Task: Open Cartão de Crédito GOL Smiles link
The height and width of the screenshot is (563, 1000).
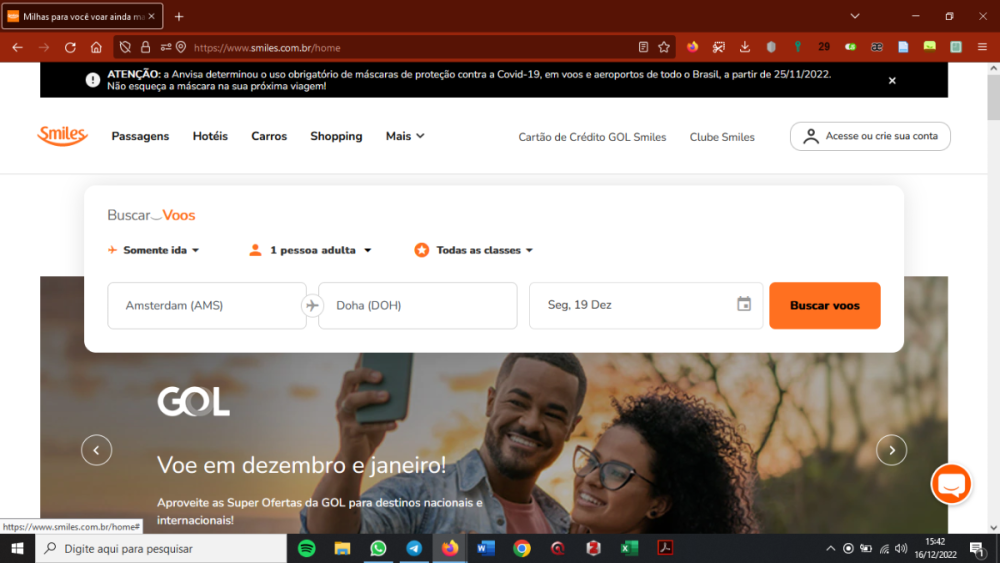Action: point(592,137)
